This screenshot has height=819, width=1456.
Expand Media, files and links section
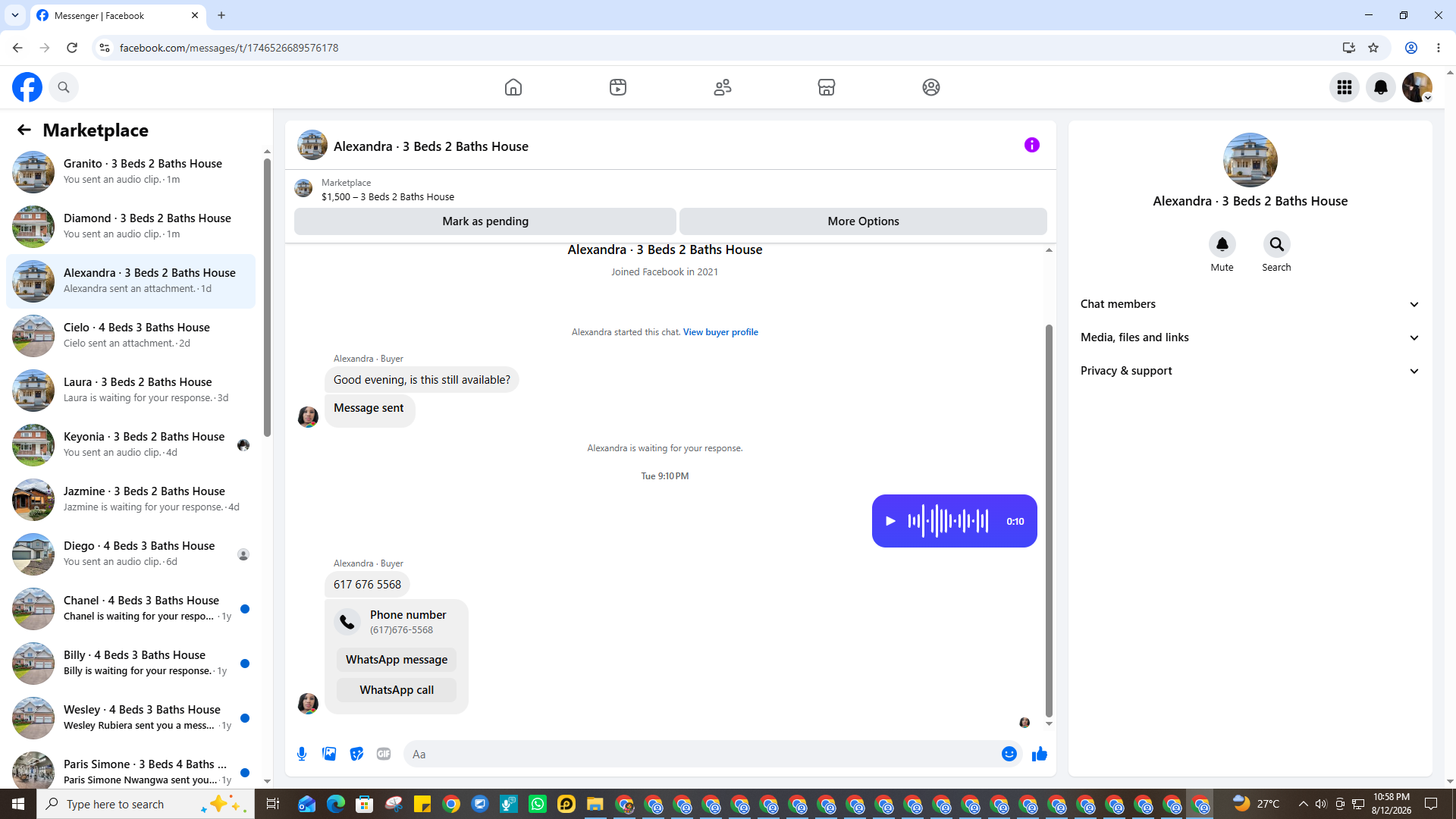pos(1250,337)
